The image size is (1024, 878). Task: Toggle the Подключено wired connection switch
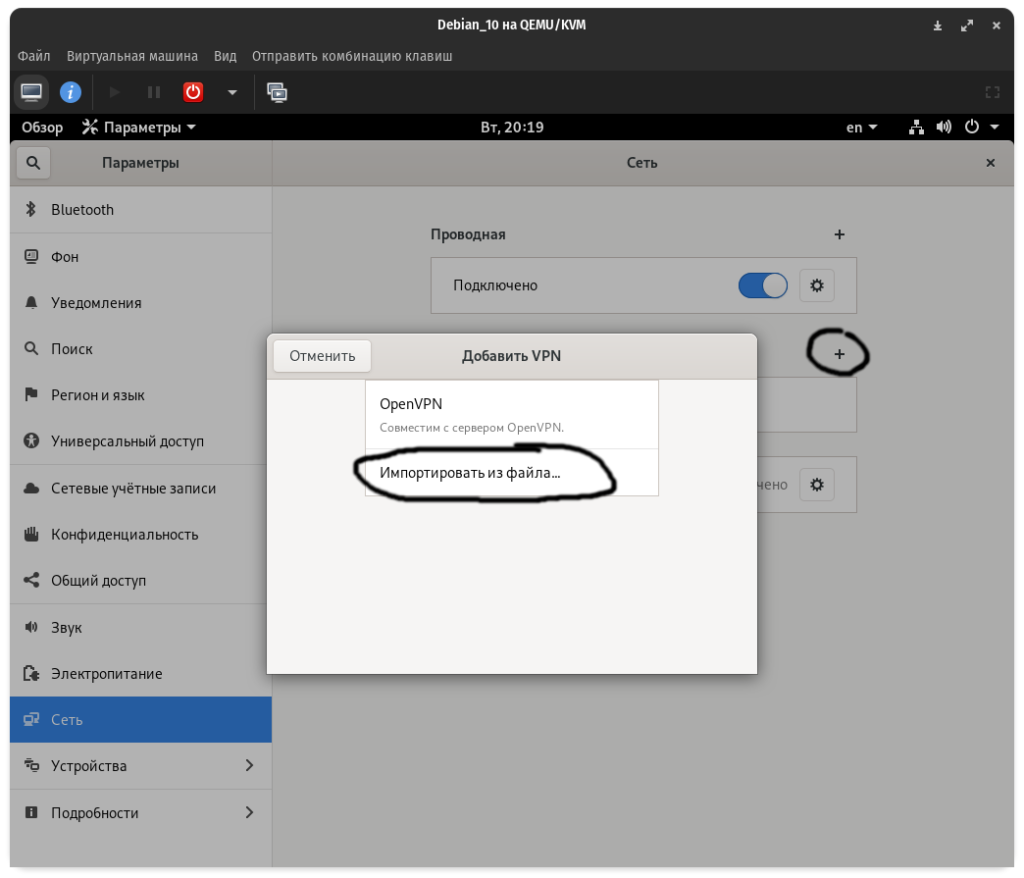[763, 285]
